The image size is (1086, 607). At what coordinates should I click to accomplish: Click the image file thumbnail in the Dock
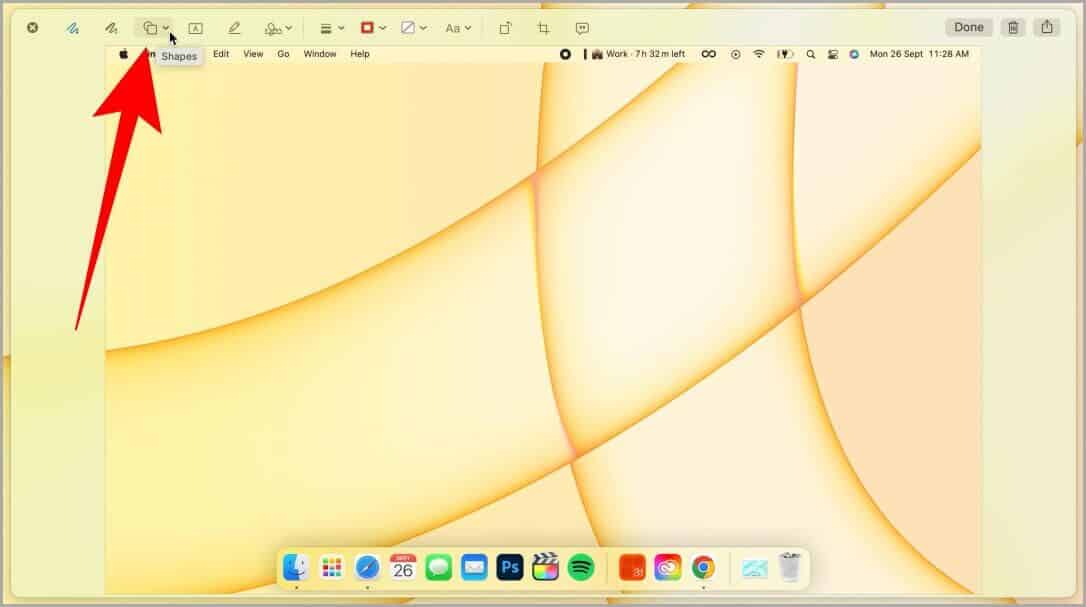(754, 569)
